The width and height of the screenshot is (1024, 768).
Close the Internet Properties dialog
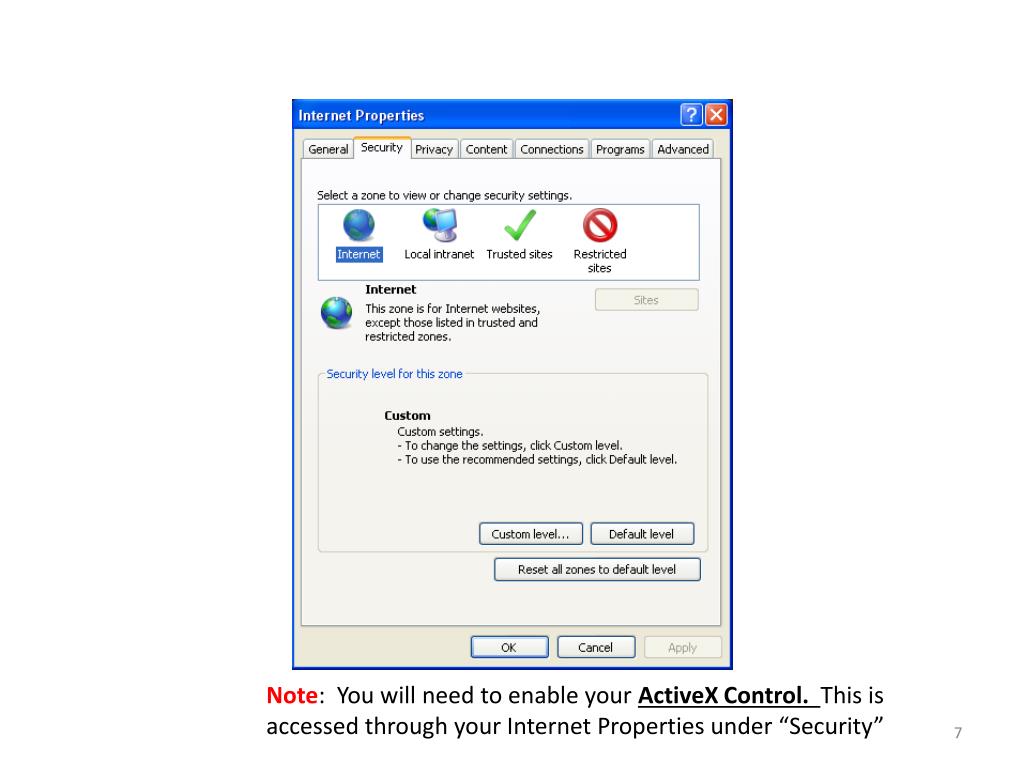pyautogui.click(x=716, y=115)
